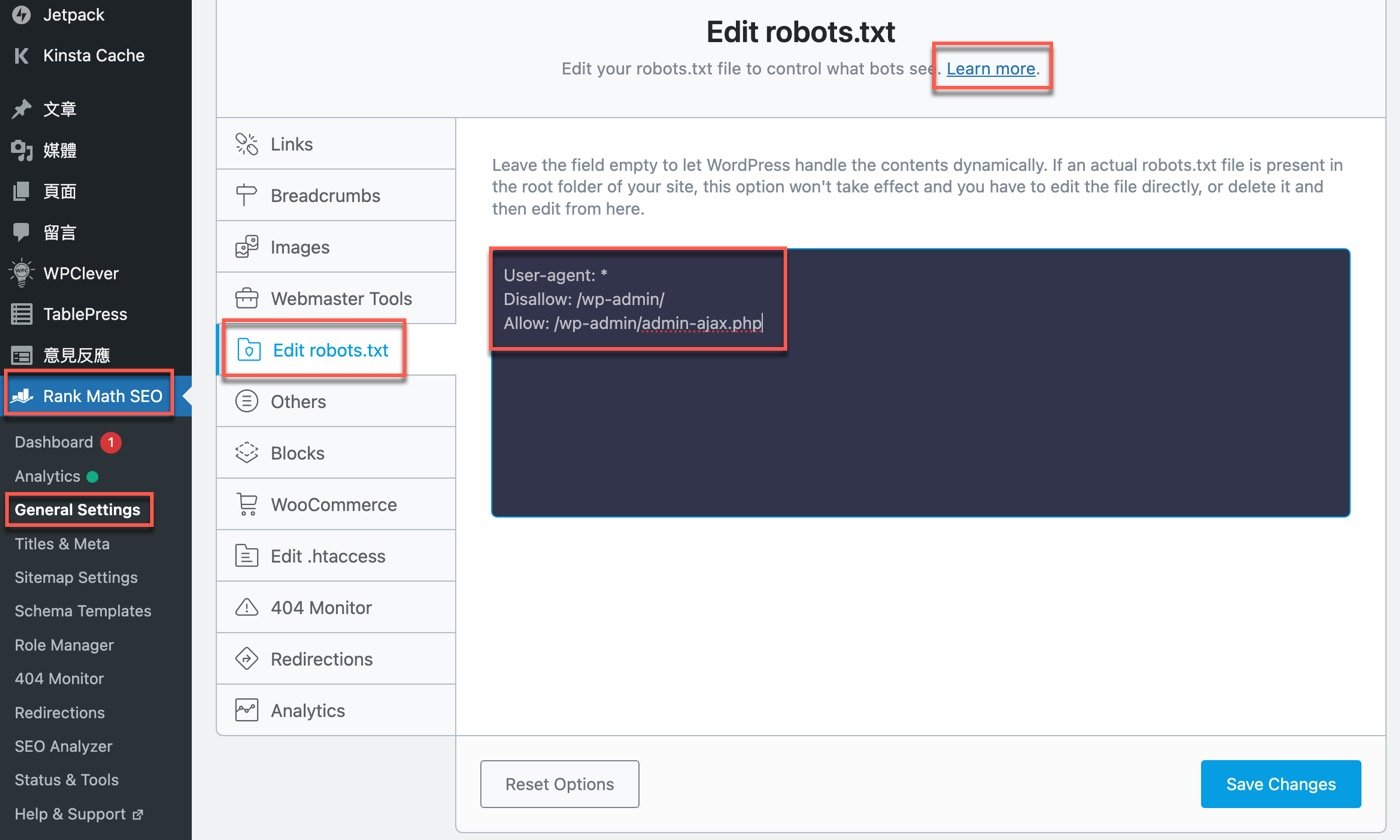Click the 404 Monitor warning triangle icon

[247, 607]
